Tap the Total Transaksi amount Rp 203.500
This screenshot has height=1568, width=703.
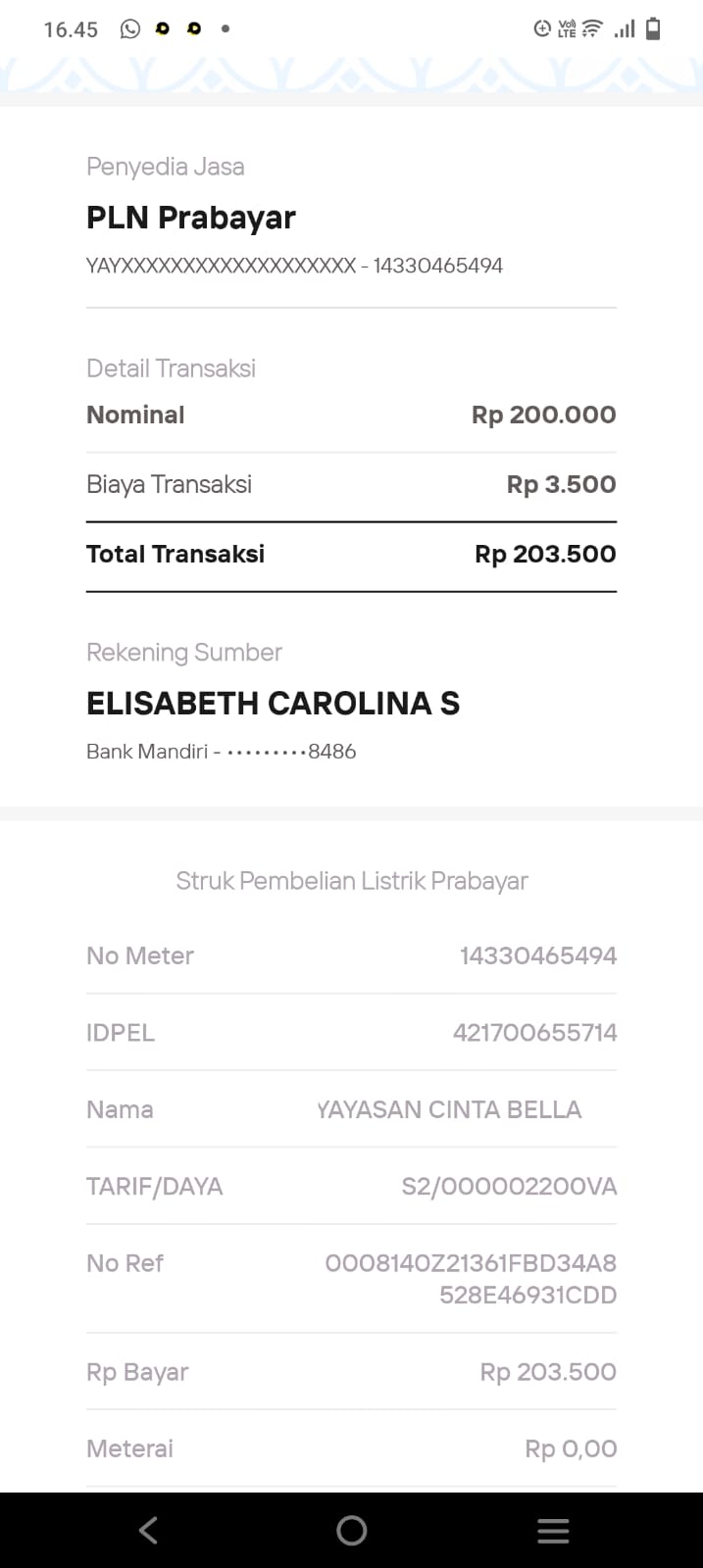(545, 554)
